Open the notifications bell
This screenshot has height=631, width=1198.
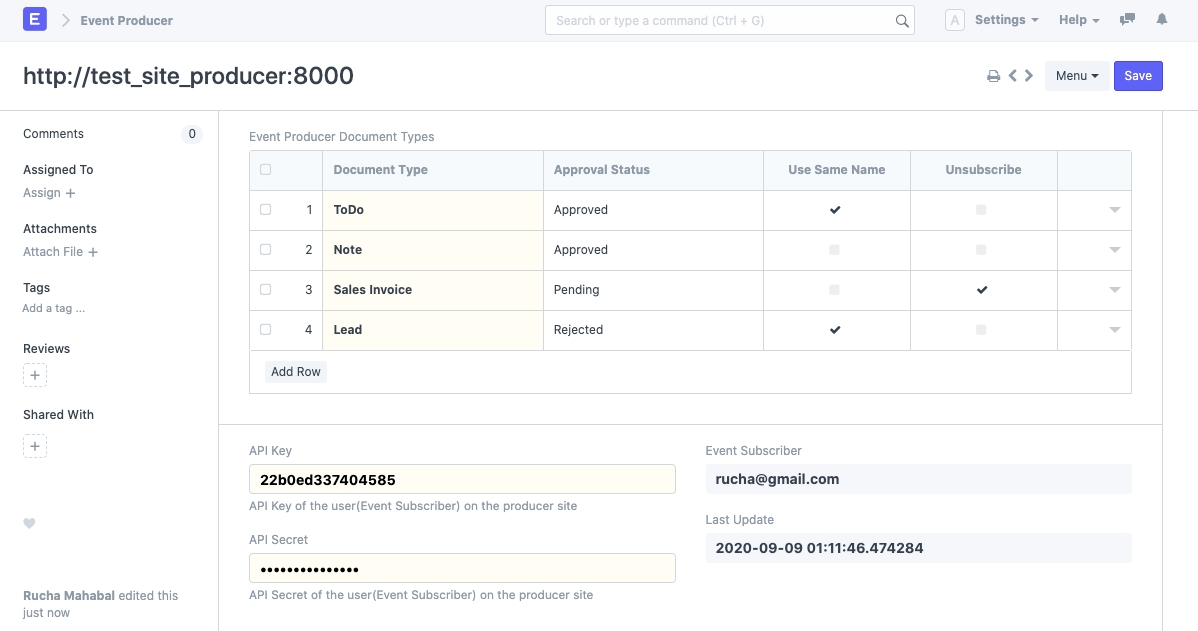[1161, 20]
